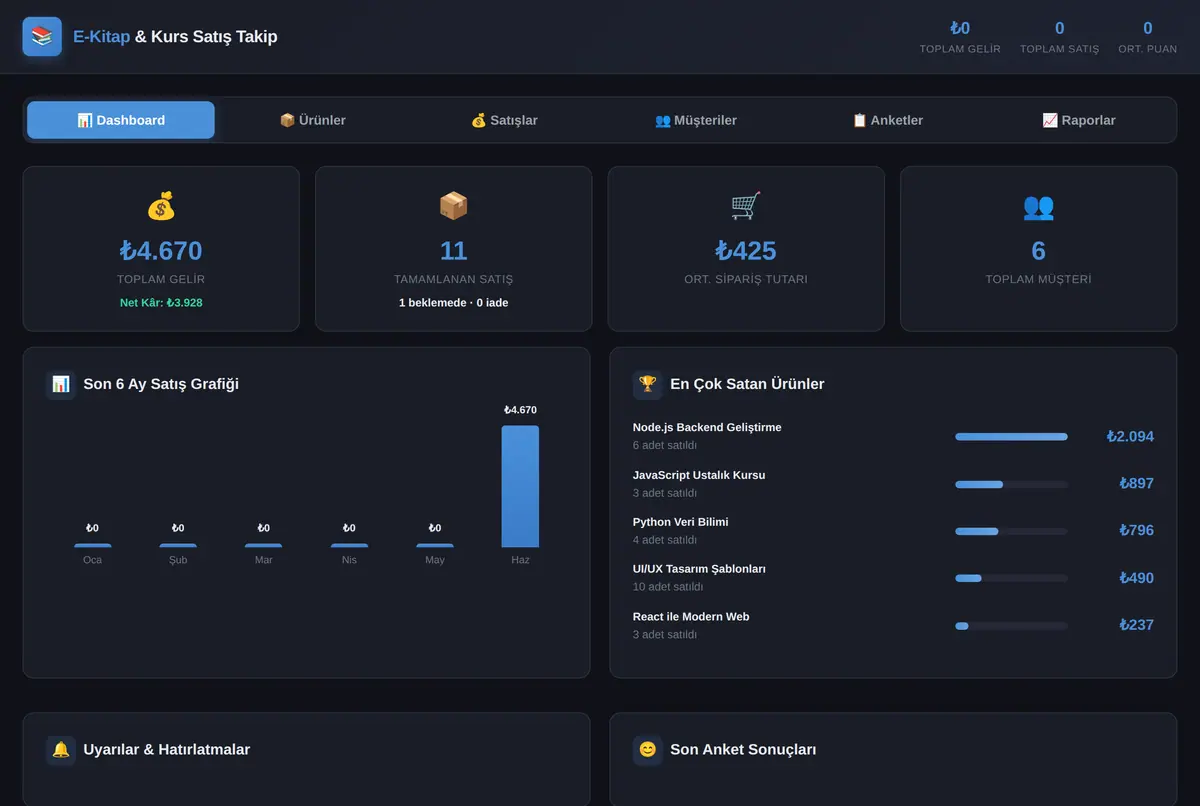Select the active Dashboard tab
The width and height of the screenshot is (1200, 806).
[121, 120]
